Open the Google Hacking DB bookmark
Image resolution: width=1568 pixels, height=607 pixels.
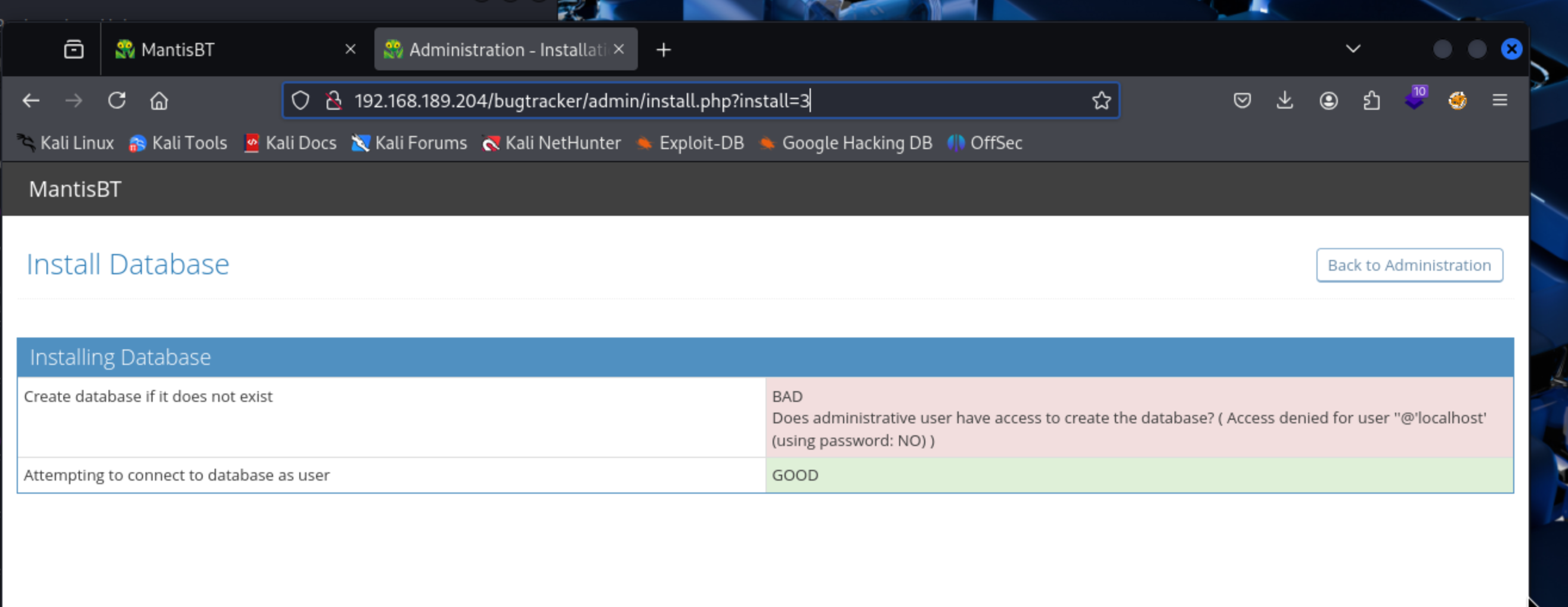point(846,143)
